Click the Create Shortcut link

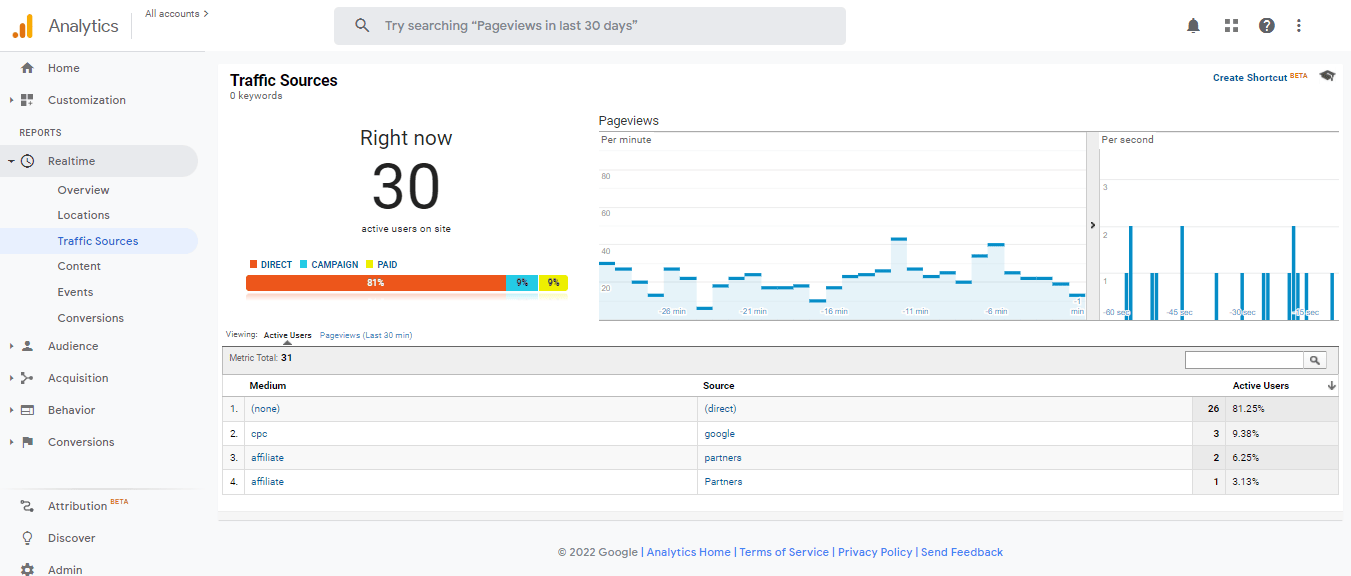pyautogui.click(x=1250, y=77)
